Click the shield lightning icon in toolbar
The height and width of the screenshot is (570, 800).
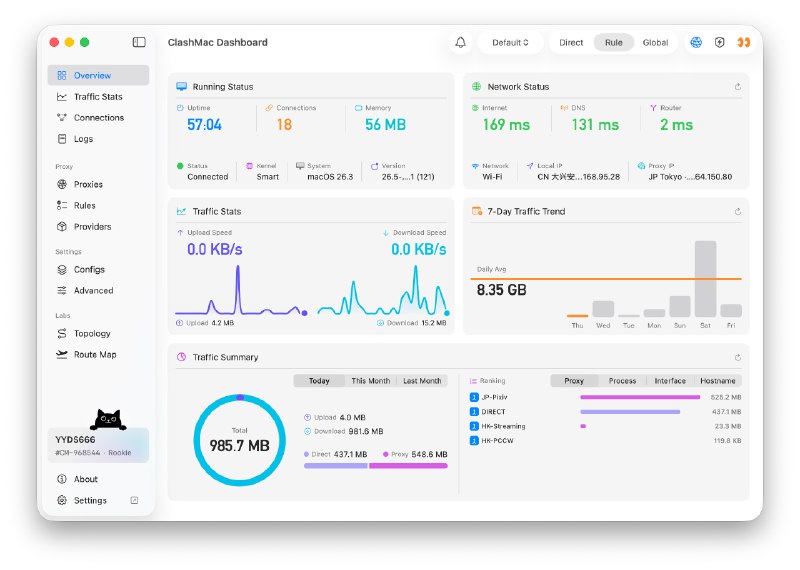coord(719,42)
